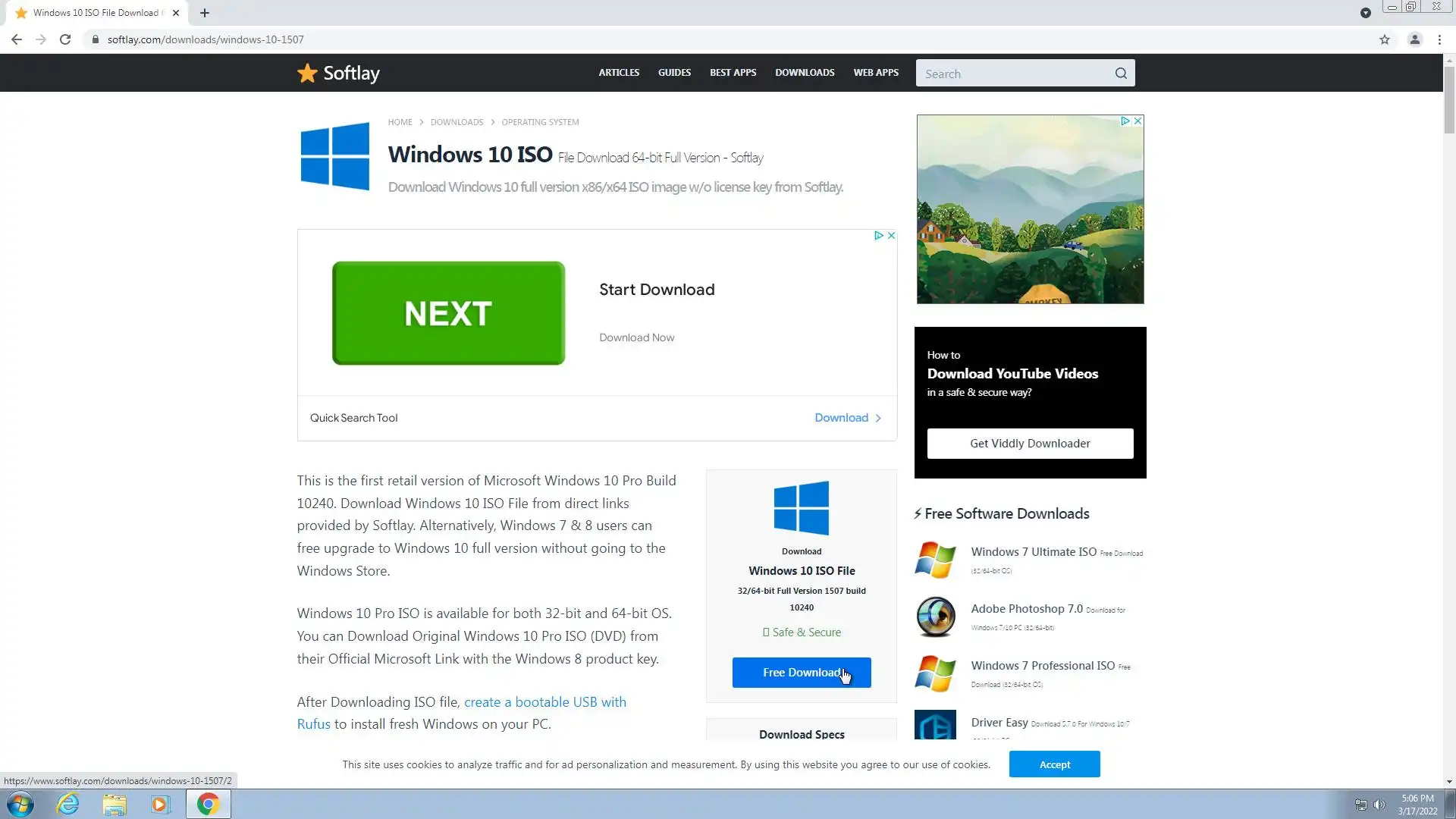Click the search magnifier icon
1456x819 pixels.
pyautogui.click(x=1121, y=74)
